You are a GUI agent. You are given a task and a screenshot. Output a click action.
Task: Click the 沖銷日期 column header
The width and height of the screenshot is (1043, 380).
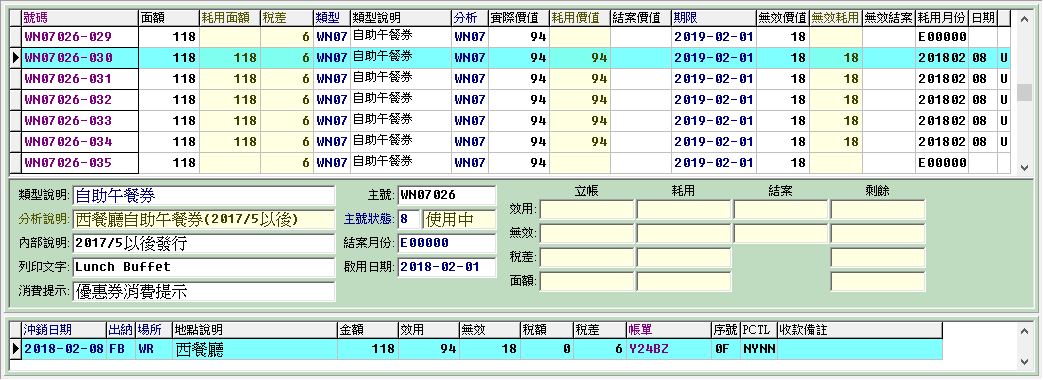[x=64, y=330]
